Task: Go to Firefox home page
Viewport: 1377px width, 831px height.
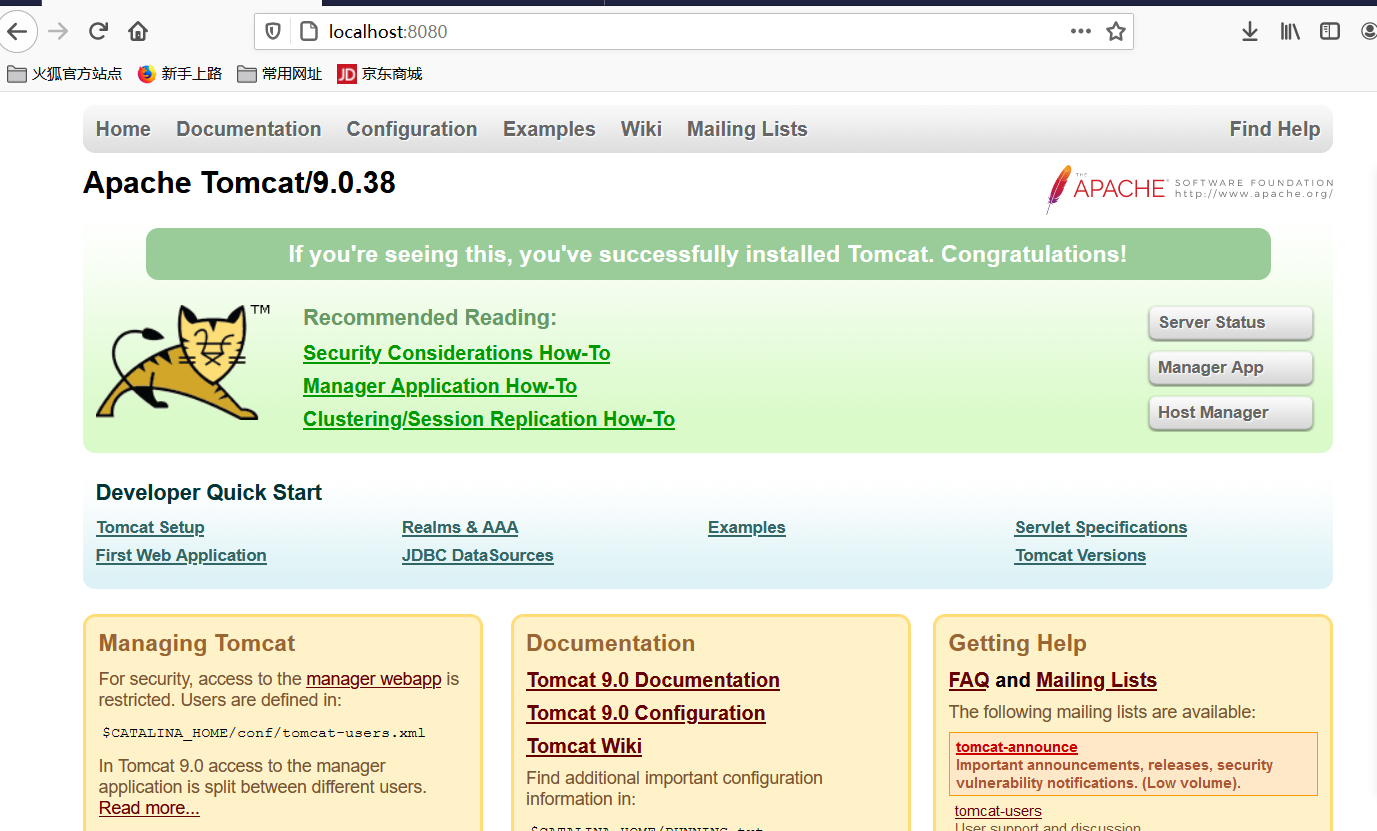Action: [137, 31]
